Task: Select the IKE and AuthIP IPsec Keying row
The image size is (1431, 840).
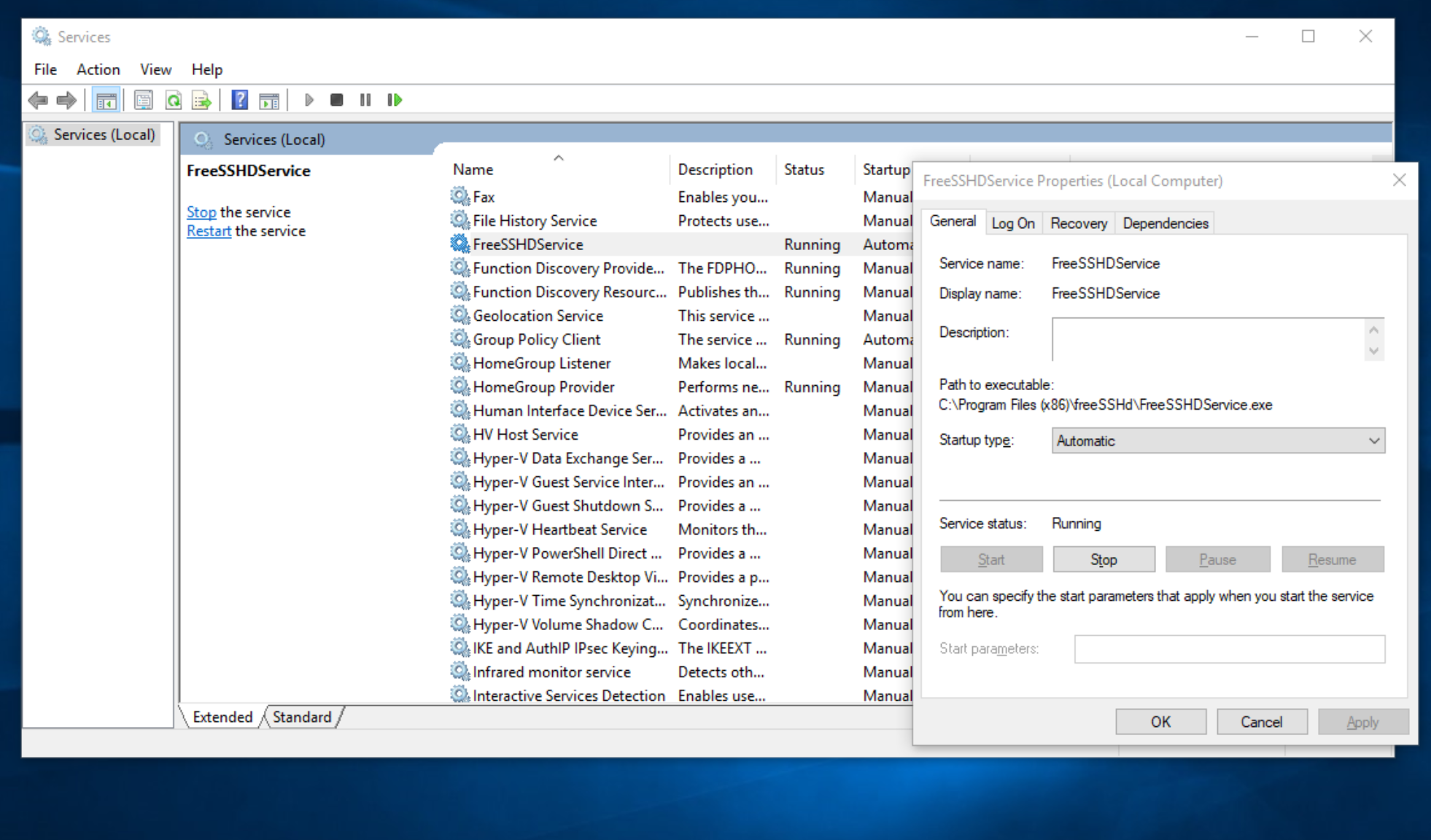Action: 679,648
